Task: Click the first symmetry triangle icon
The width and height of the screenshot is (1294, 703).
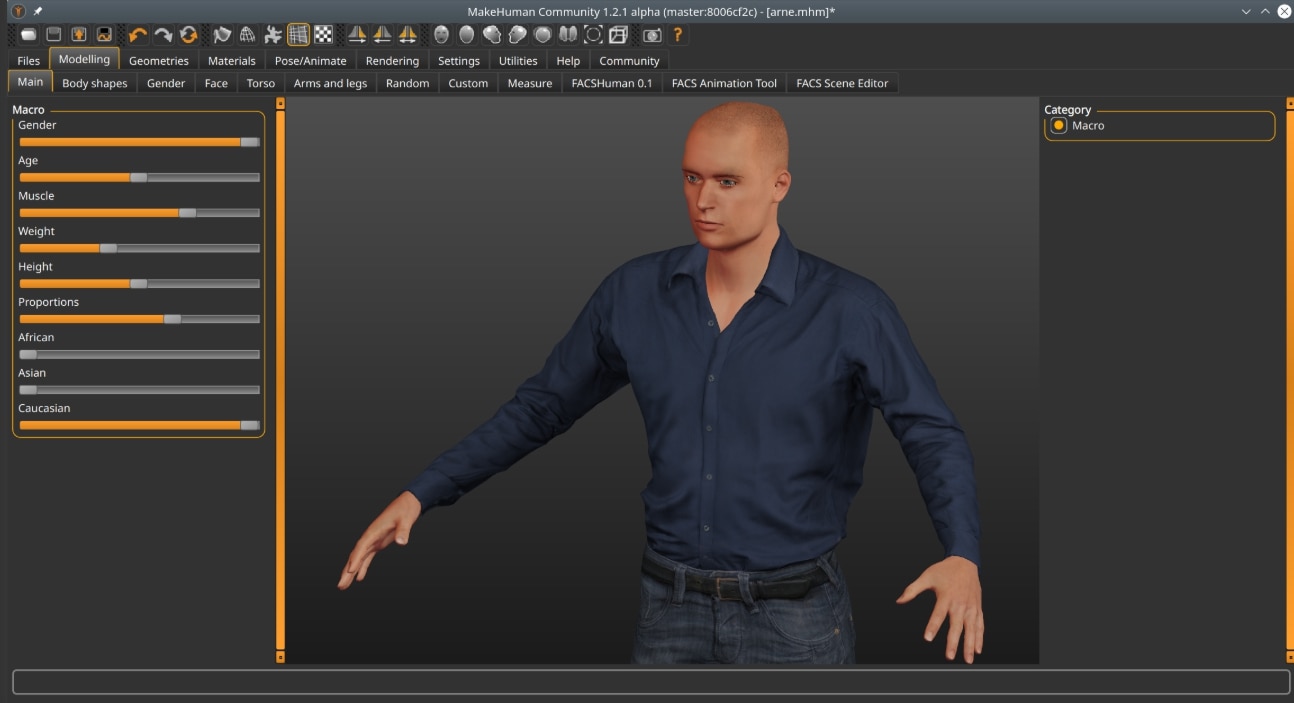Action: click(357, 35)
